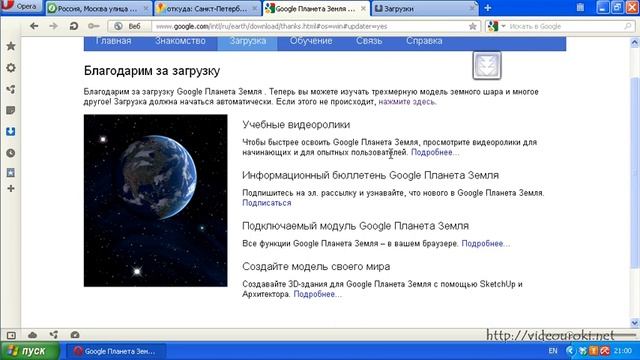Image resolution: width=640 pixels, height=360 pixels.
Task: Open the History clock panel in sidebar
Action: [11, 153]
